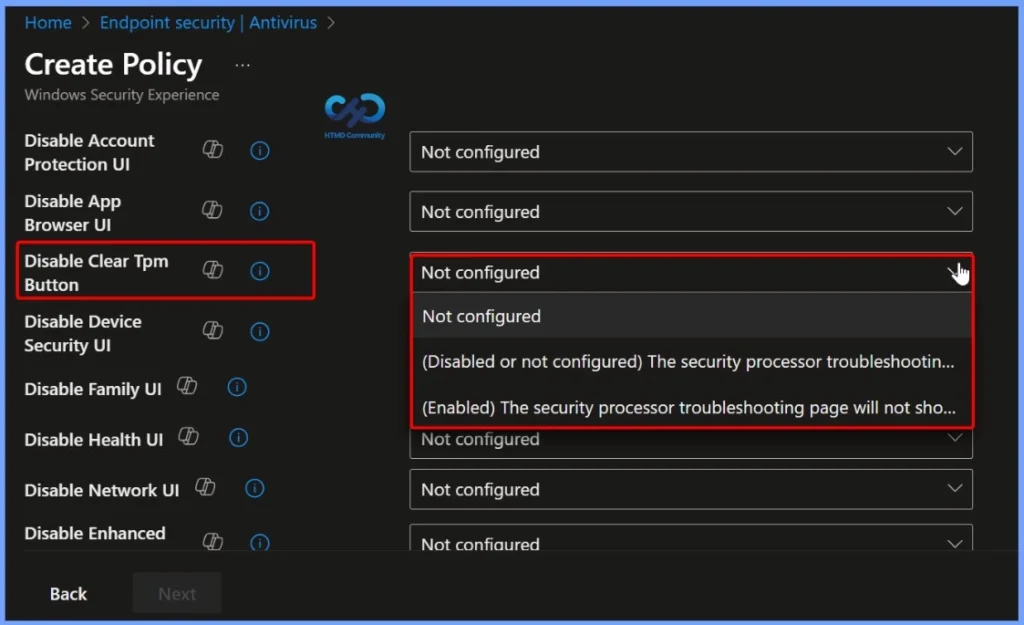The width and height of the screenshot is (1024, 625).
Task: Click info icon for Disable Network UI
Action: click(x=254, y=488)
